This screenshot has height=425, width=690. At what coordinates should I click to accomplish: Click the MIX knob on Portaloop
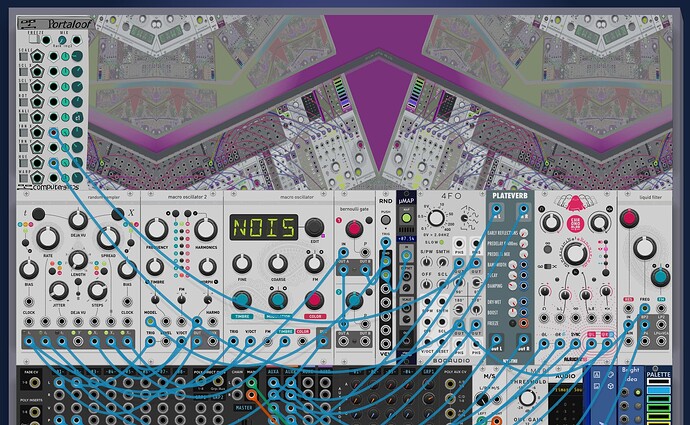pos(62,40)
